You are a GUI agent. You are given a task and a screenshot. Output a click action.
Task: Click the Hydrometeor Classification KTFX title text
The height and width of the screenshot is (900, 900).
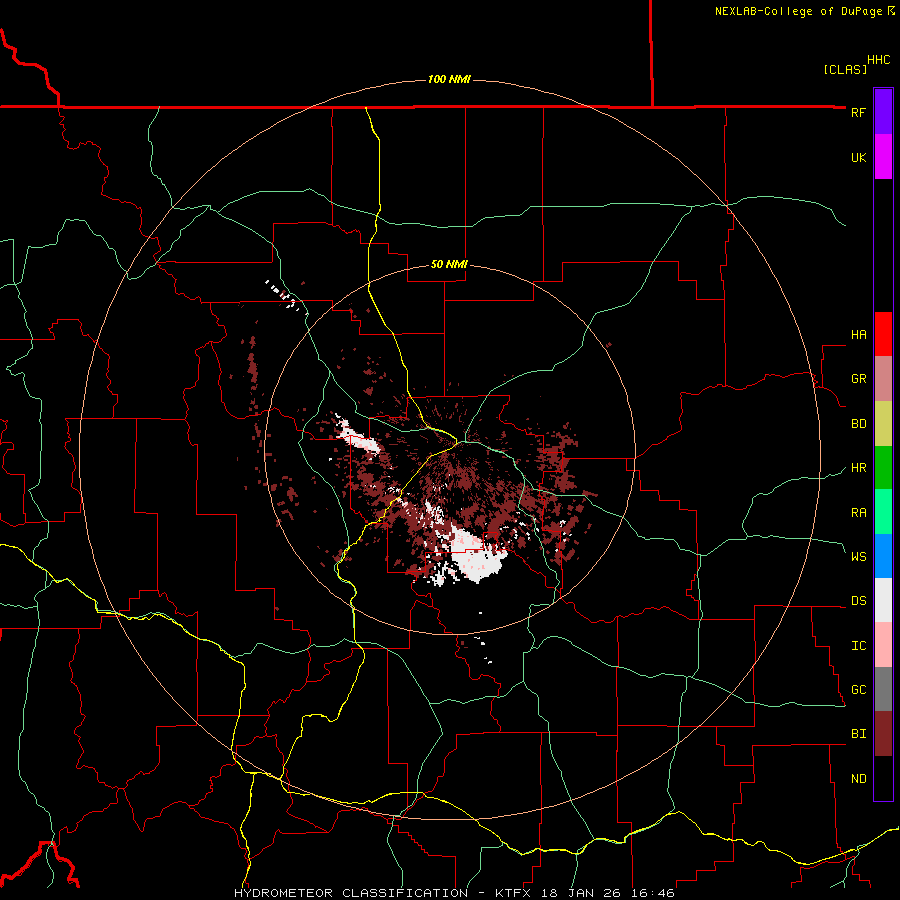[x=454, y=893]
